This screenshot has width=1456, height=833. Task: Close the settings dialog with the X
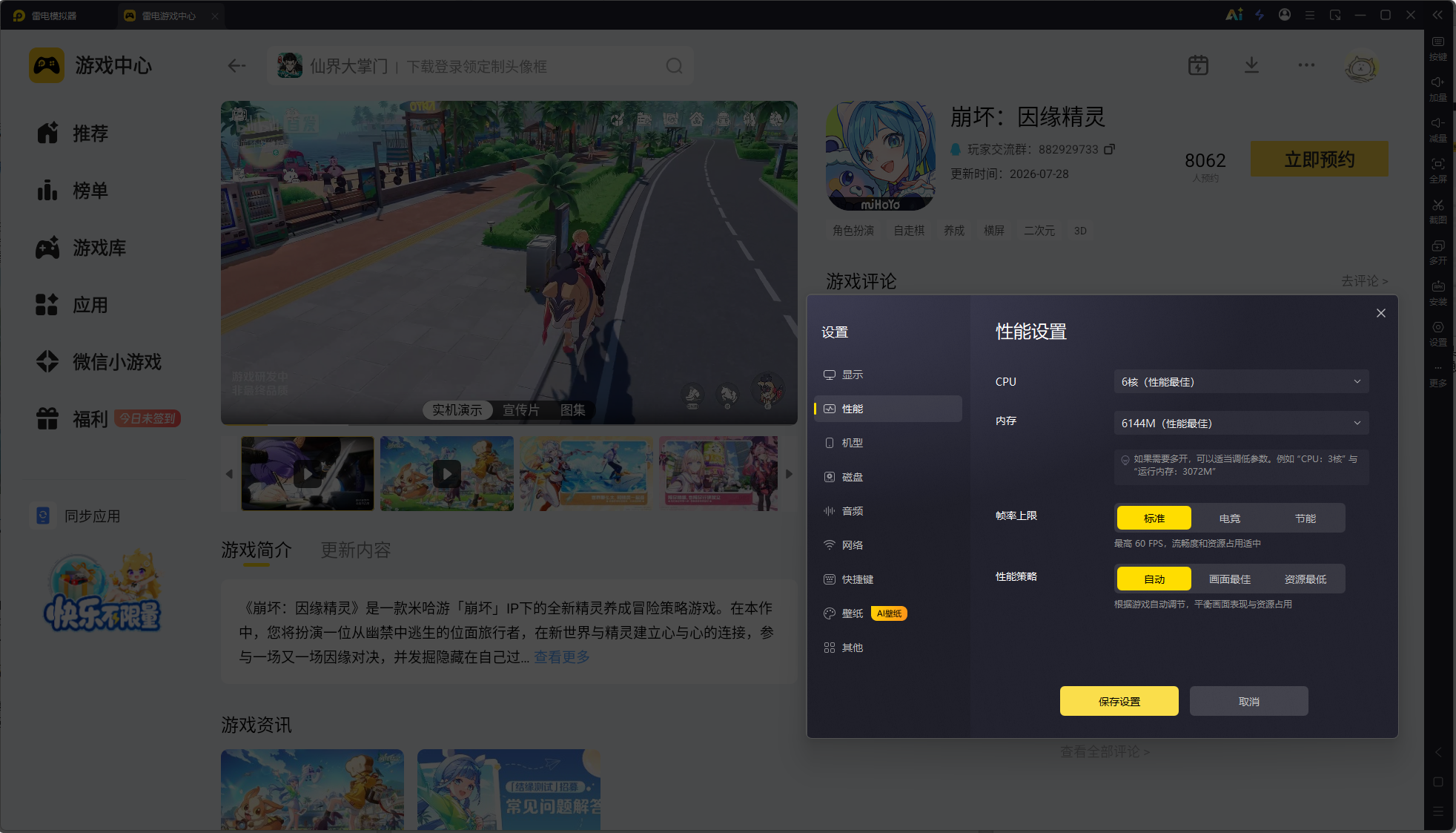pyautogui.click(x=1380, y=313)
